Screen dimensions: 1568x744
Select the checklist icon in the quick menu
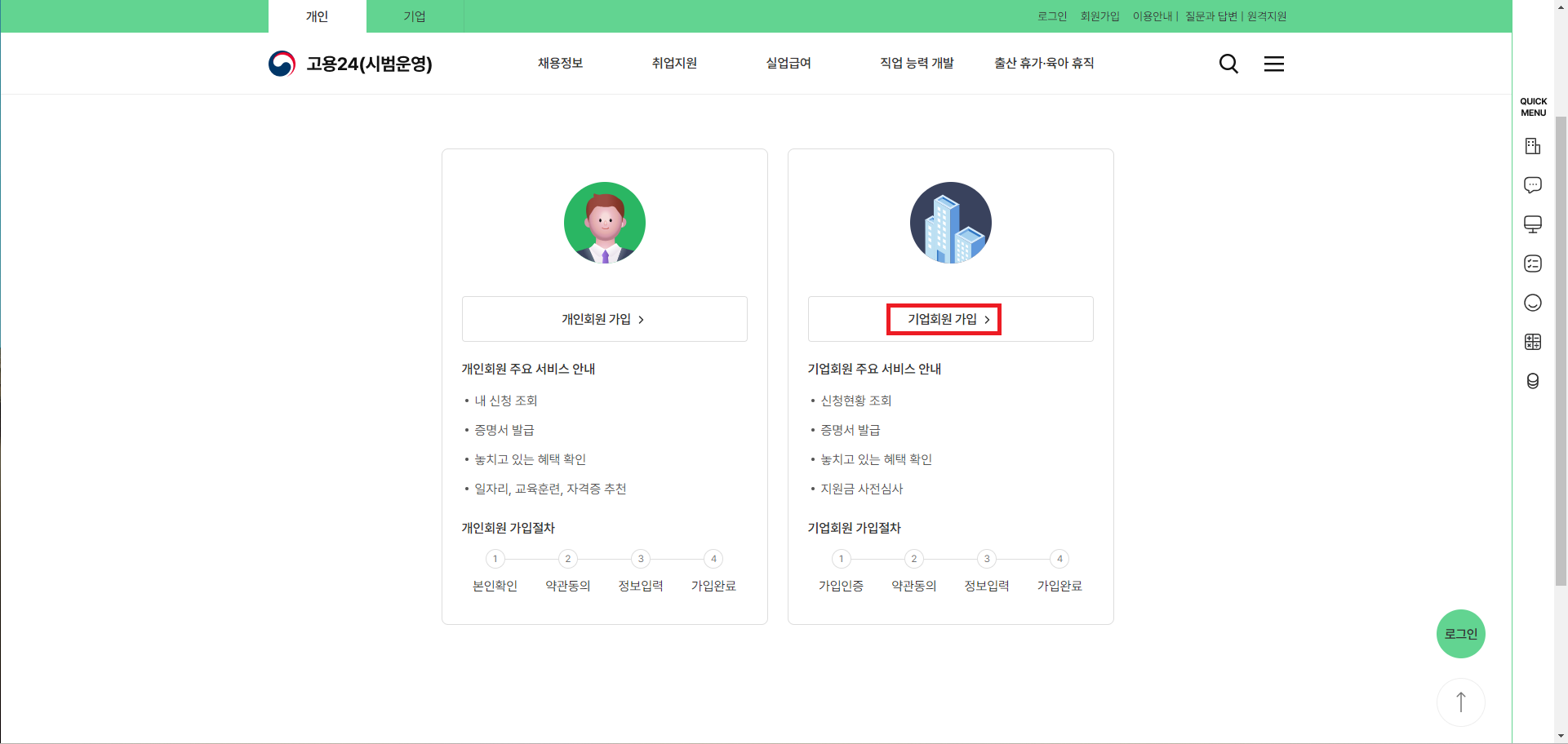coord(1533,263)
